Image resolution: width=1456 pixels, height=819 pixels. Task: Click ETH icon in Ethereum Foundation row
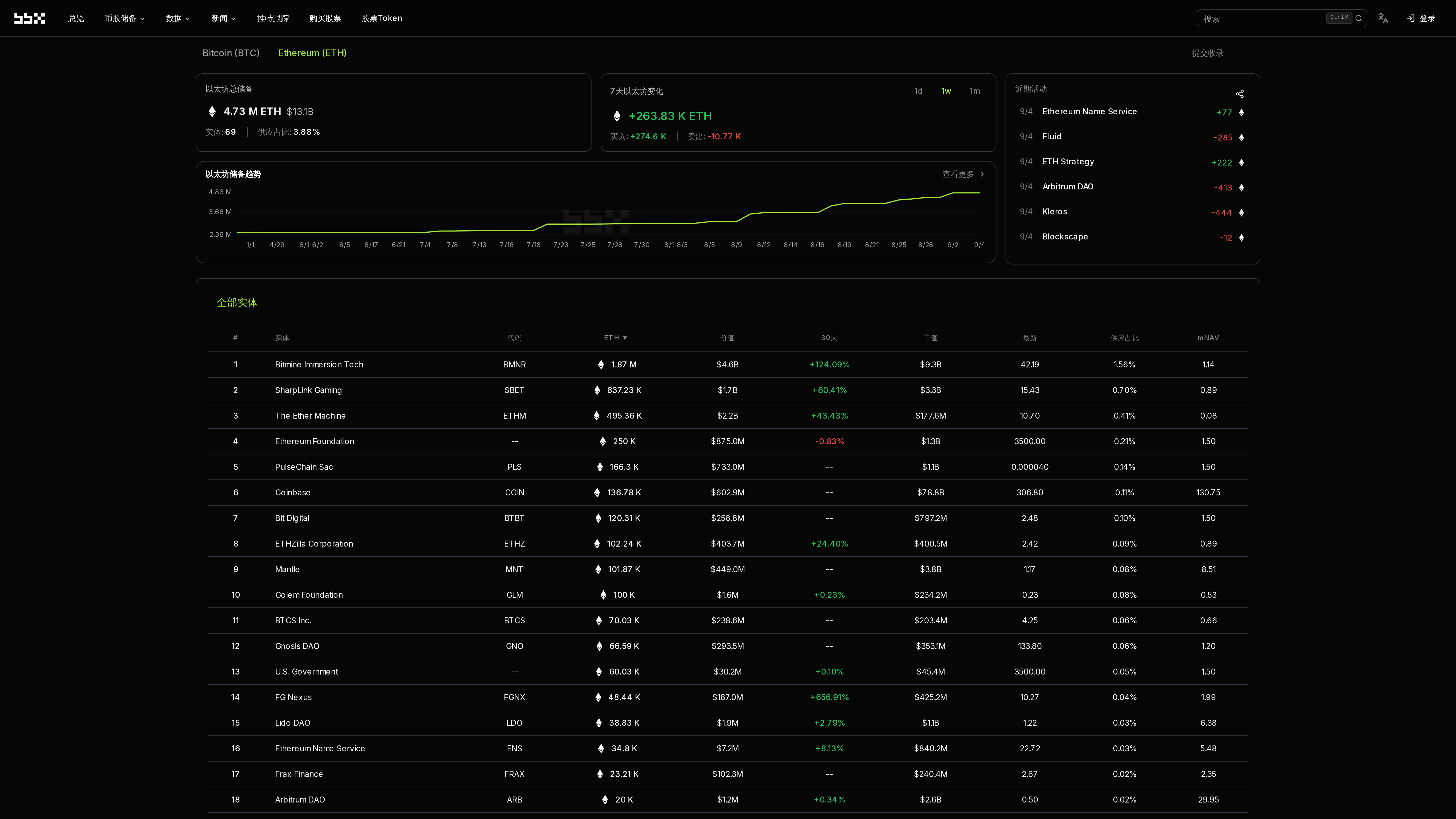click(x=603, y=441)
